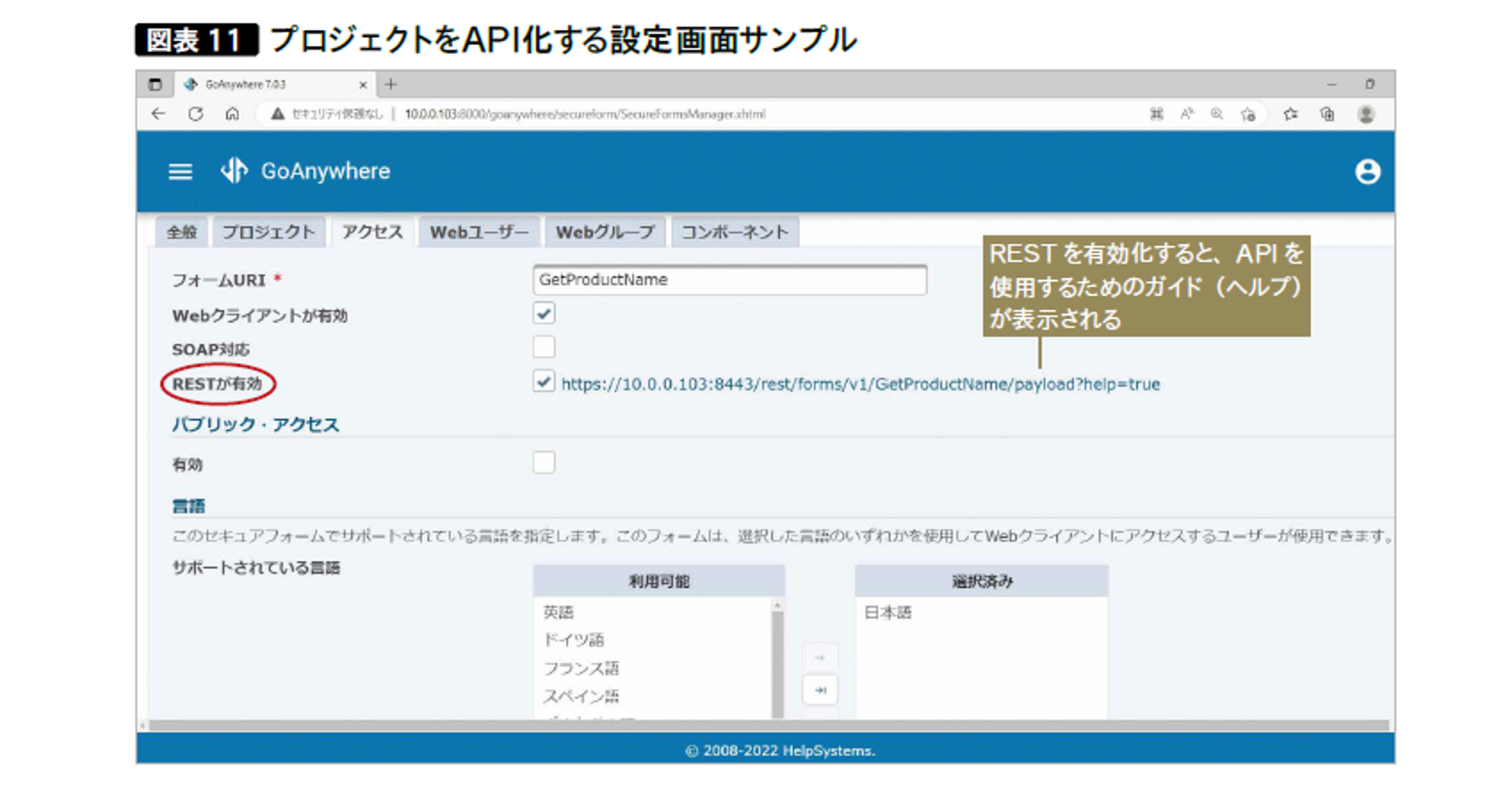The height and width of the screenshot is (793, 1512).
Task: Enable パブリック・アクセス 有効 checkbox
Action: [544, 462]
